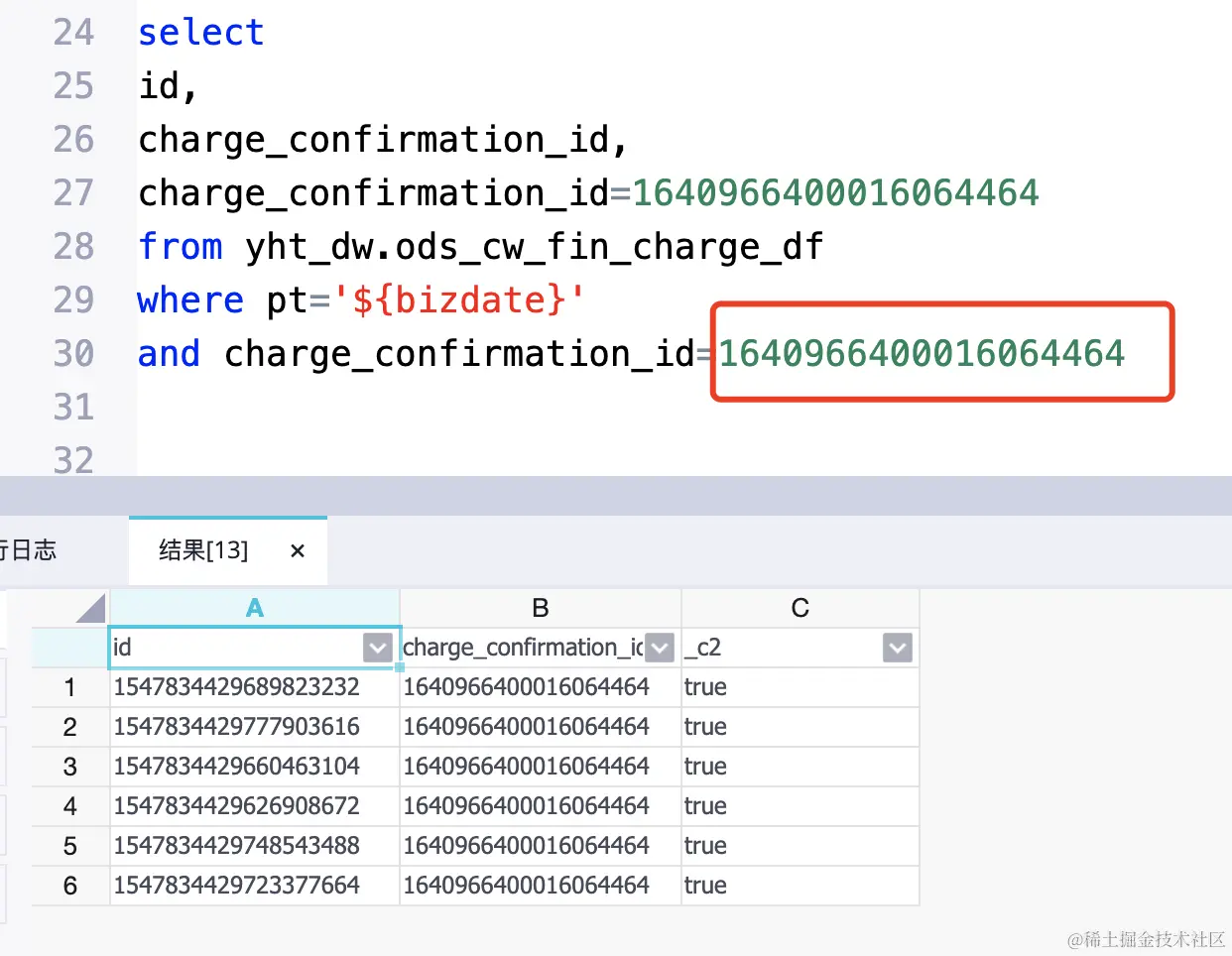1232x956 pixels.
Task: Click the and keyword on line 30
Action: tap(170, 354)
